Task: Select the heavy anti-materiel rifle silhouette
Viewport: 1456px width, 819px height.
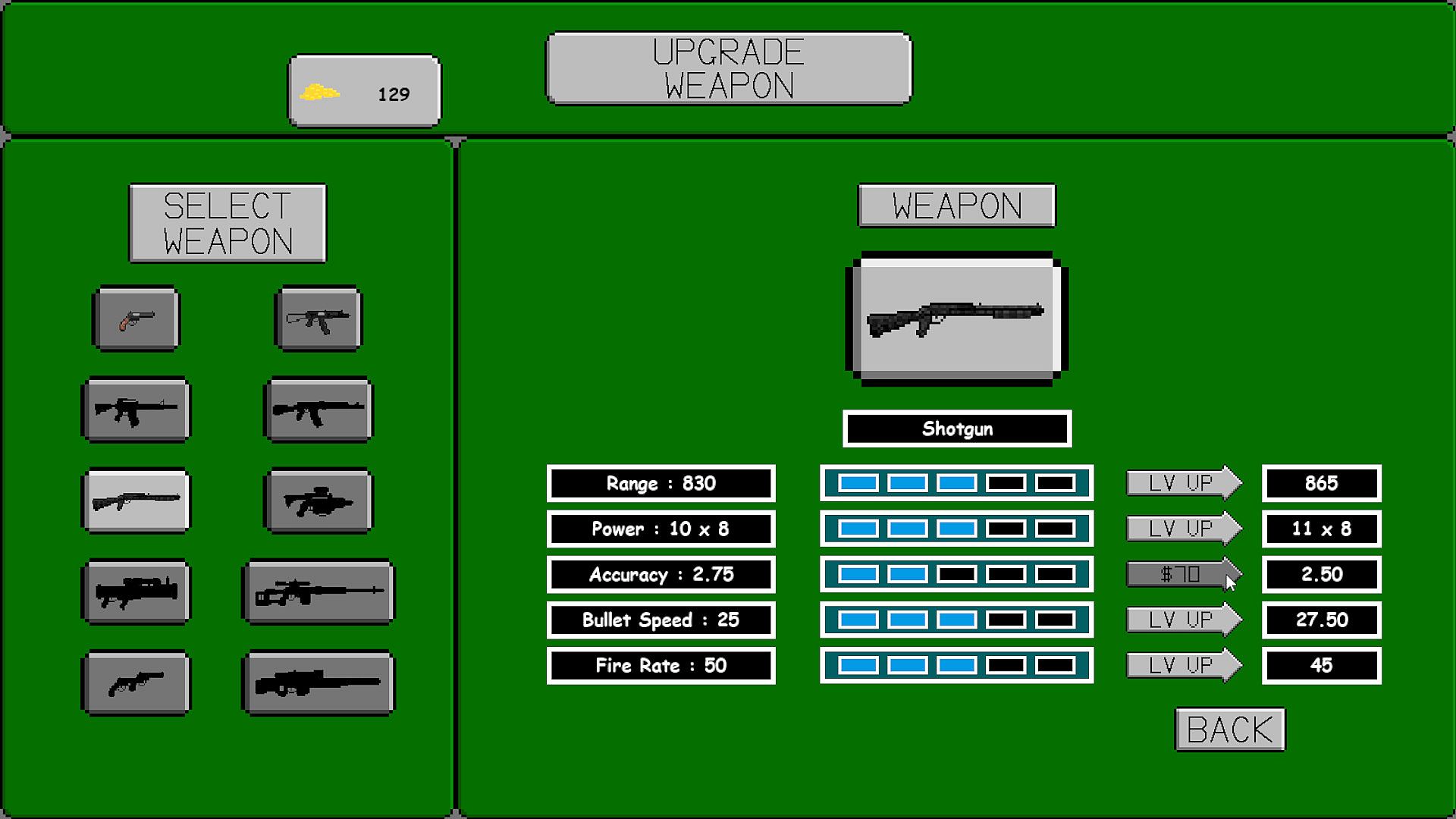Action: 318,682
